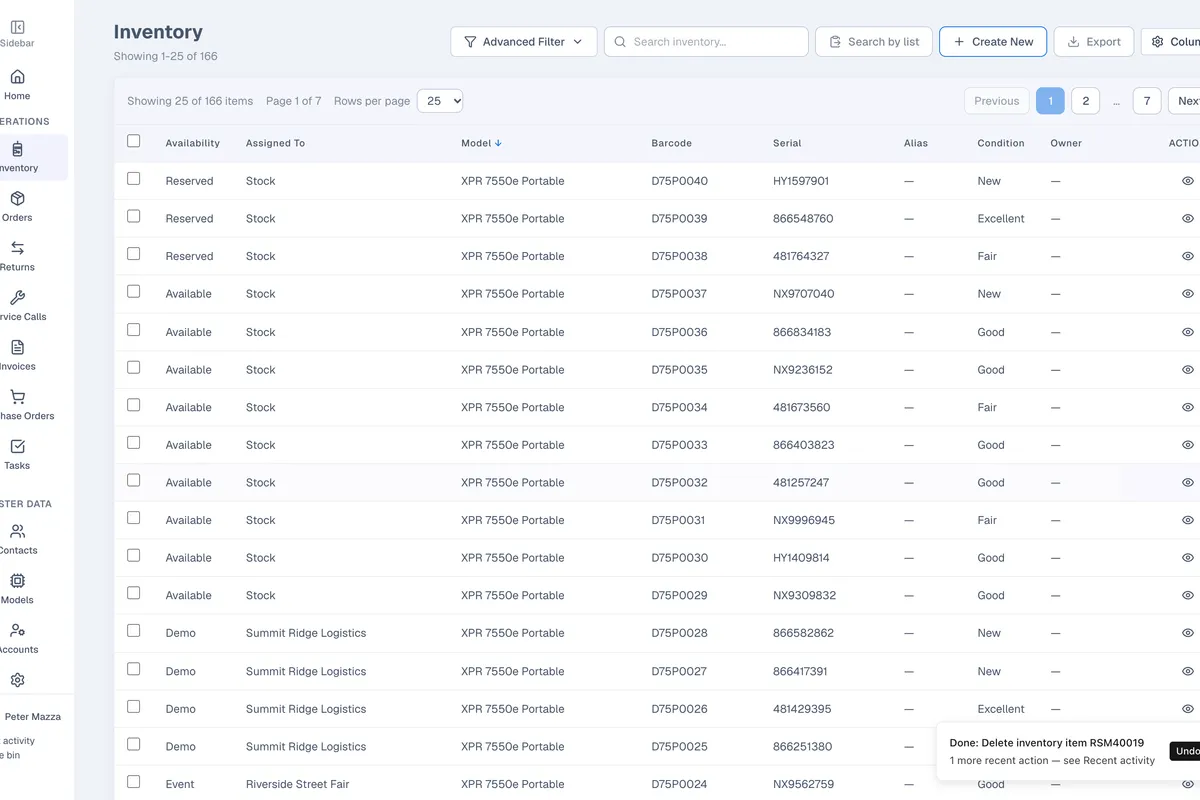View details eye icon for D75P0039
Viewport: 1200px width, 800px height.
click(x=1188, y=219)
